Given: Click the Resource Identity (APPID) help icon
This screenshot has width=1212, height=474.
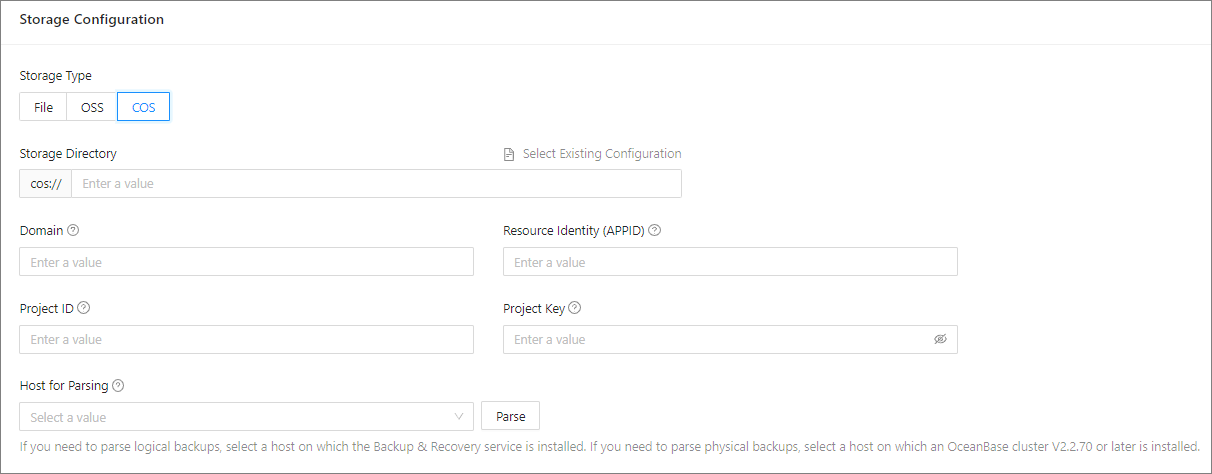Looking at the screenshot, I should [655, 230].
